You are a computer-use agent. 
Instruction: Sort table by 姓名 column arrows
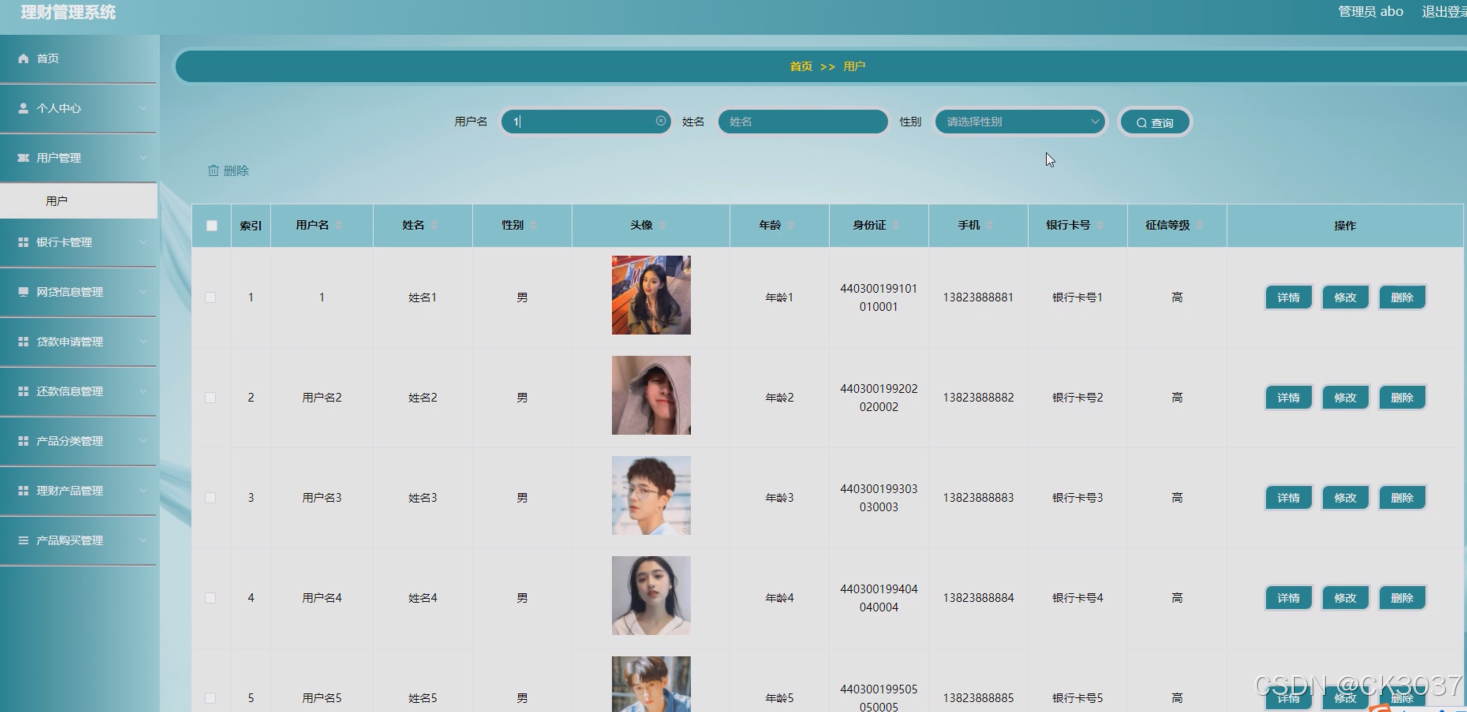point(434,226)
